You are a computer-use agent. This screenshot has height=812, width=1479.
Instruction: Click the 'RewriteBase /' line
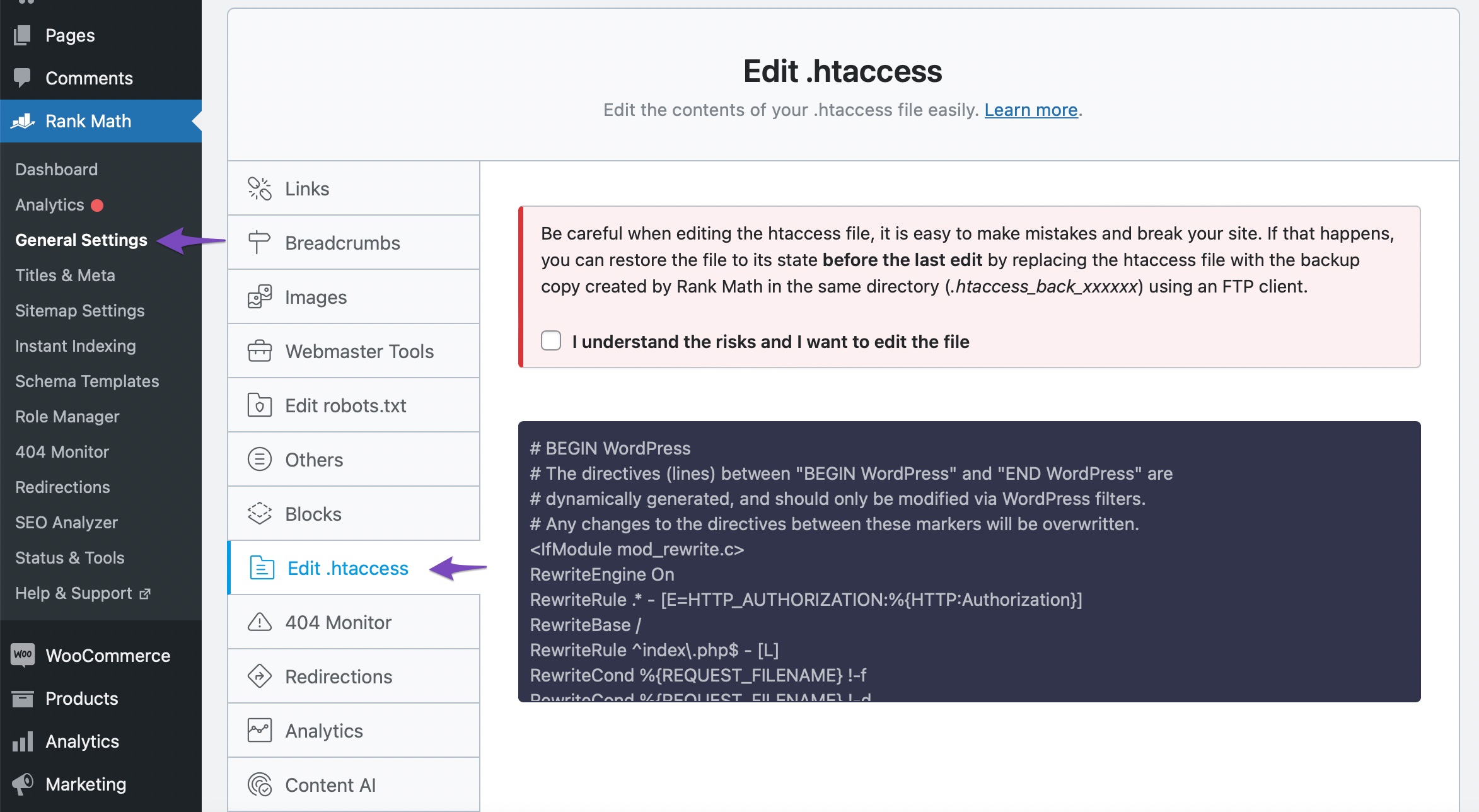coord(586,625)
